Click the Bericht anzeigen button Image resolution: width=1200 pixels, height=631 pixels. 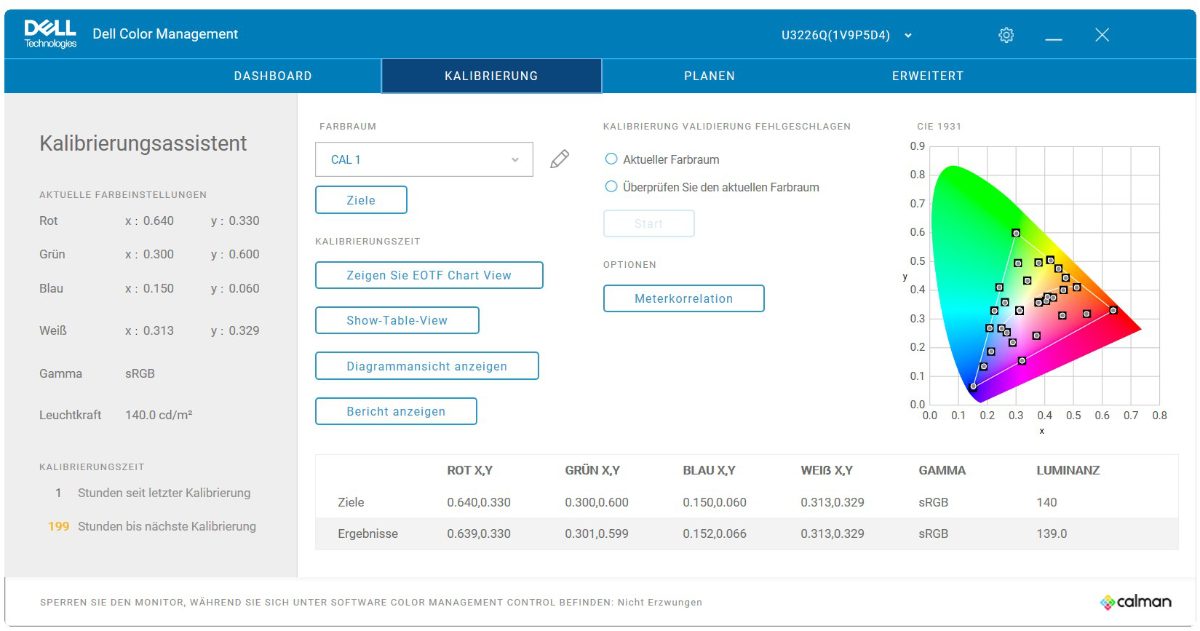click(x=396, y=411)
